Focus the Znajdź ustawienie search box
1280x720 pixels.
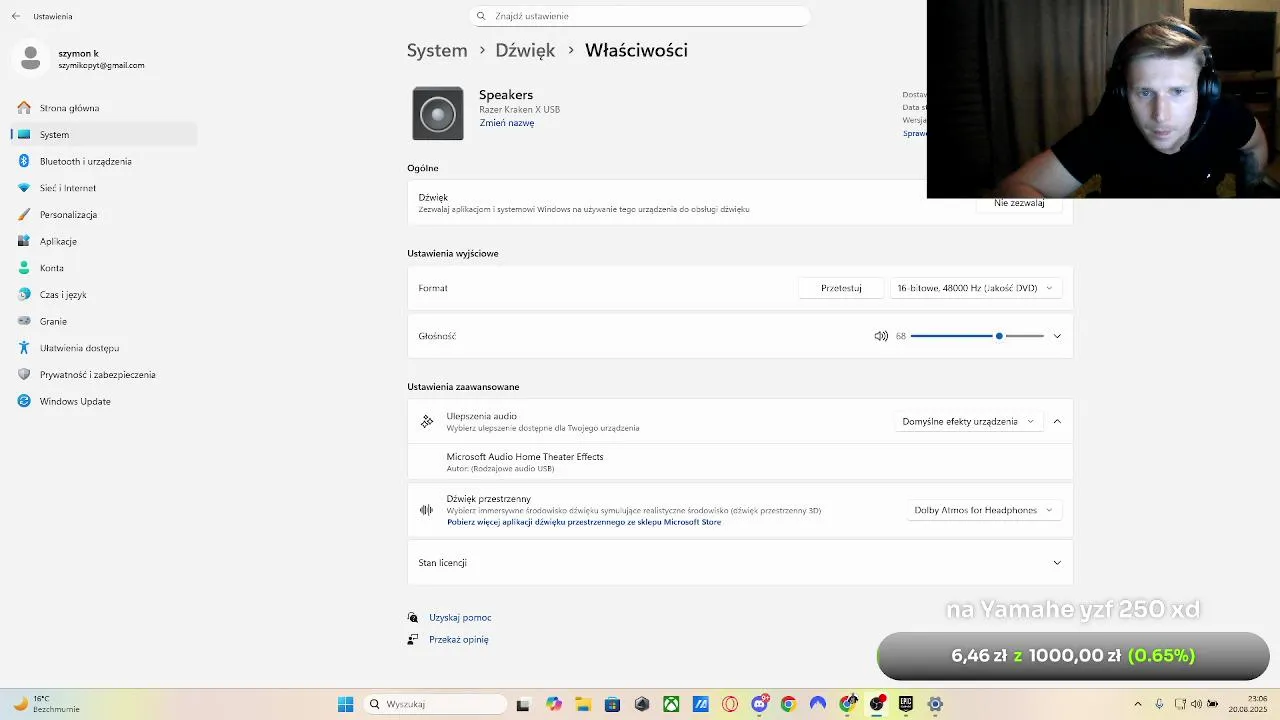(x=640, y=16)
